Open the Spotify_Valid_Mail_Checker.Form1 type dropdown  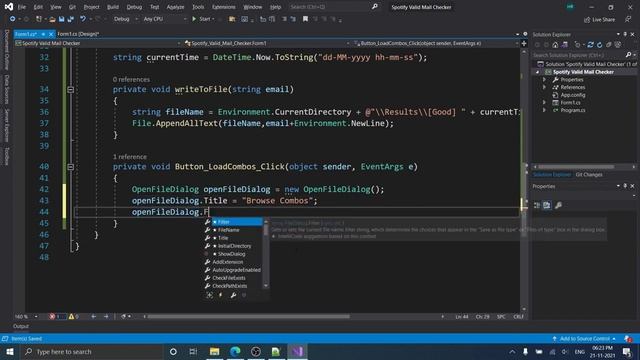tap(267, 43)
